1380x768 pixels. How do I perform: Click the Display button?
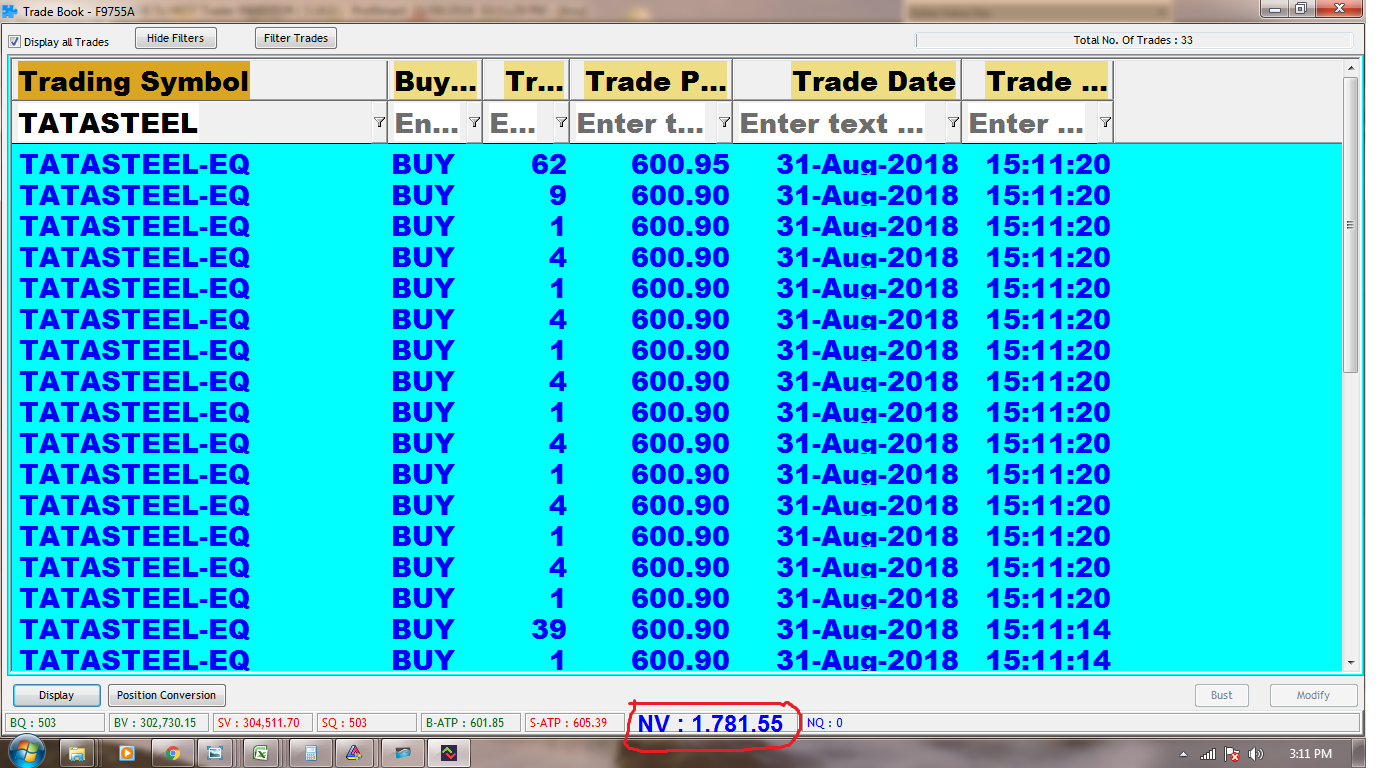tap(56, 695)
